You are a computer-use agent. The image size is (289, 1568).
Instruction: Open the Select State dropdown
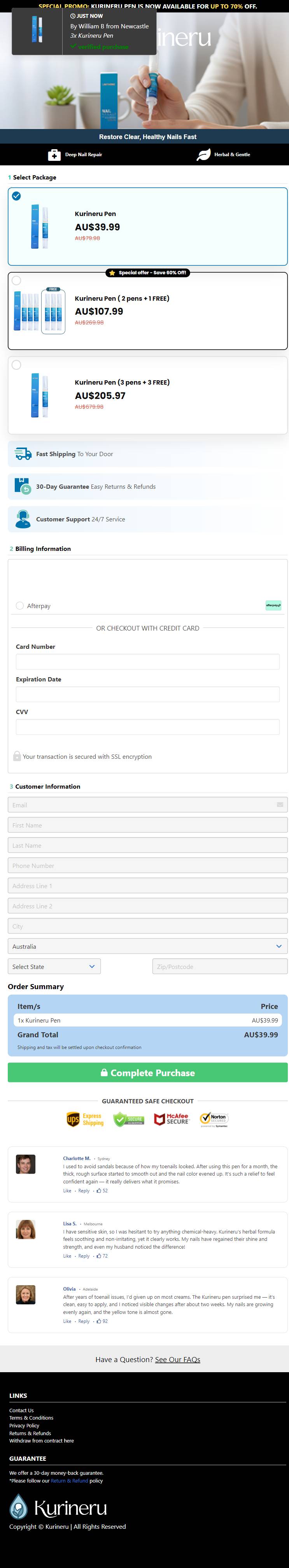pyautogui.click(x=54, y=967)
